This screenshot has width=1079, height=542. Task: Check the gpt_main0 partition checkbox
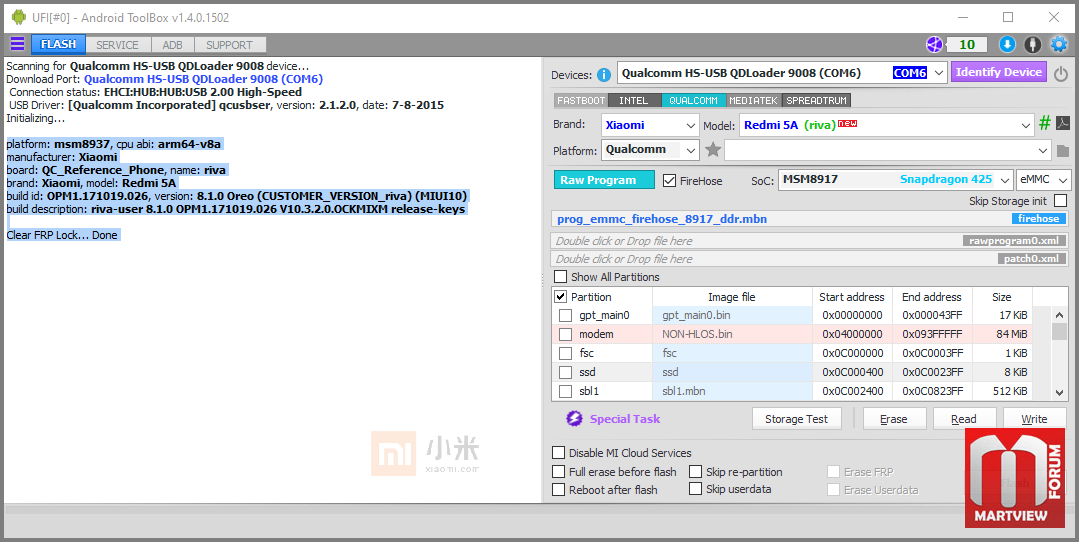coord(566,315)
